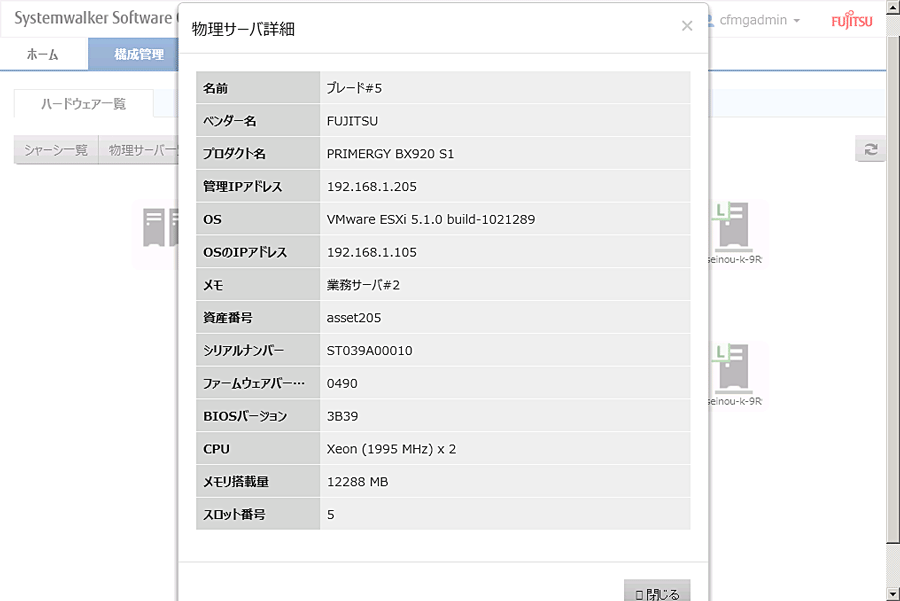The image size is (900, 601).
Task: Click CPU value Xeon (1995 MHz) x 2
Action: [391, 449]
